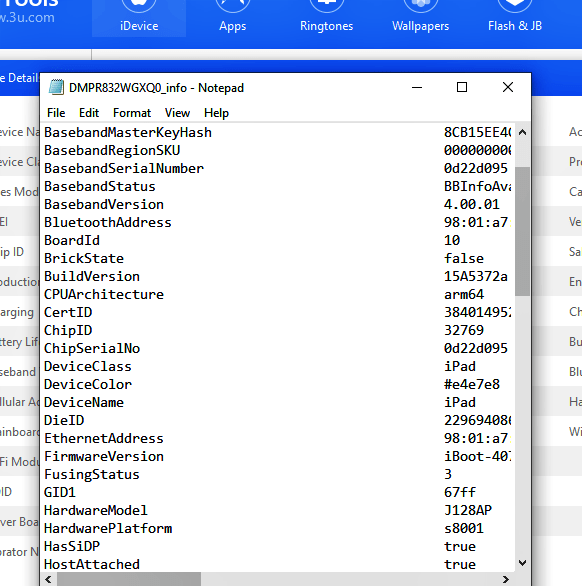Click the Notepad app icon in title bar
The height and width of the screenshot is (586, 582).
point(56,87)
